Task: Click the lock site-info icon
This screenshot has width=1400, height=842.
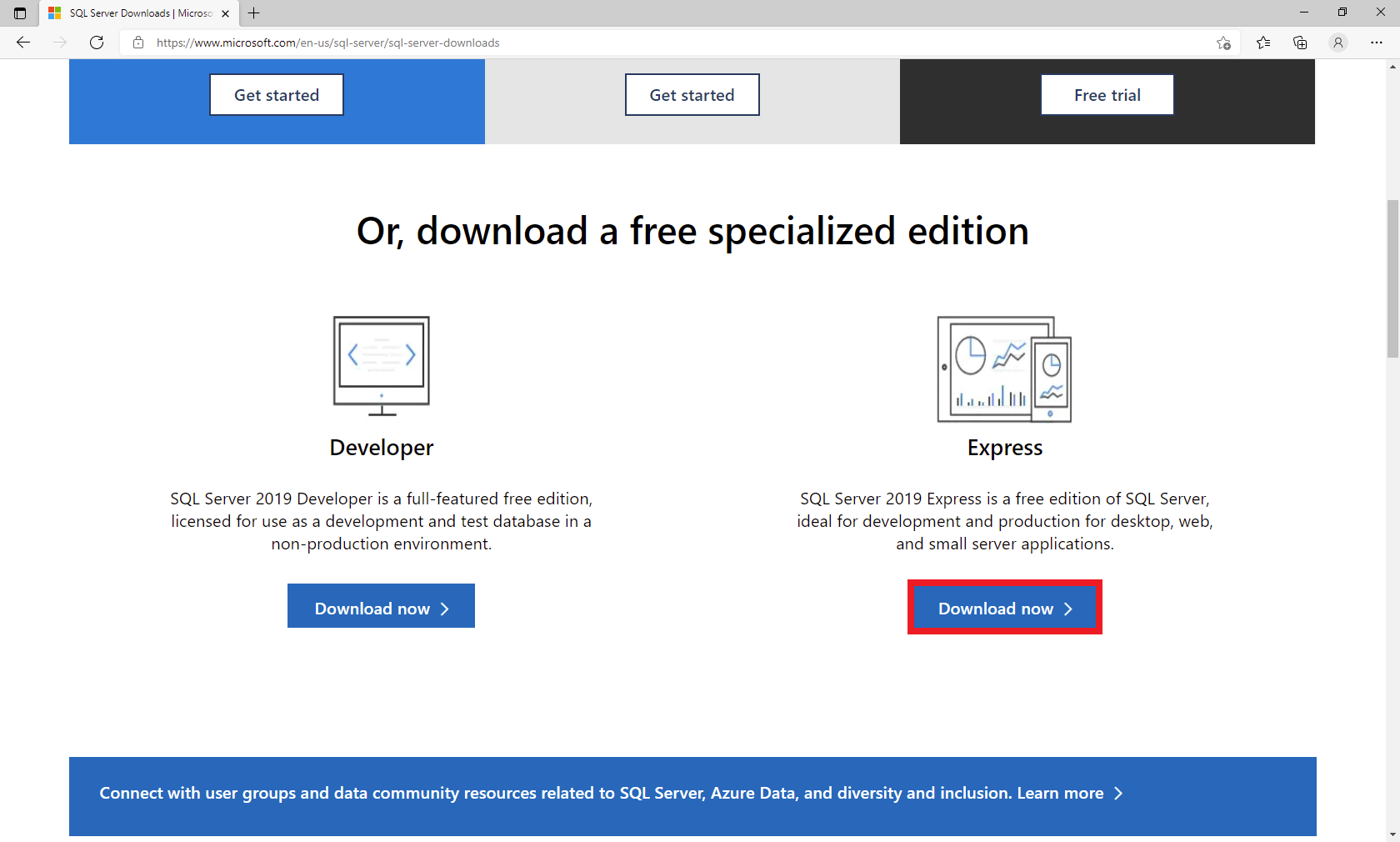Action: pos(138,43)
